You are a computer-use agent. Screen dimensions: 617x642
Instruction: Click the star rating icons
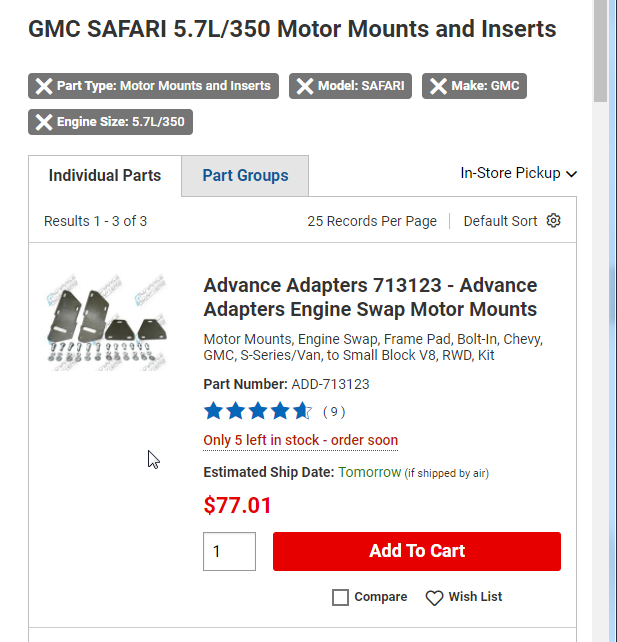coord(257,411)
